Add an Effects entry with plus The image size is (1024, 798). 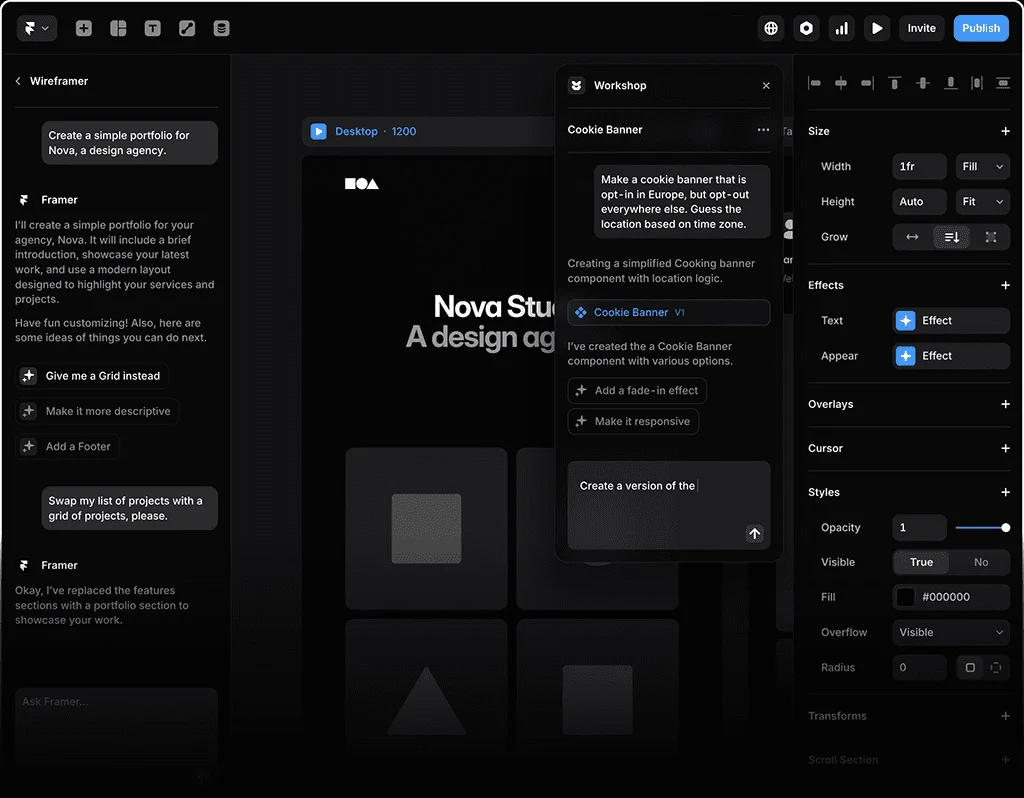pos(1005,285)
